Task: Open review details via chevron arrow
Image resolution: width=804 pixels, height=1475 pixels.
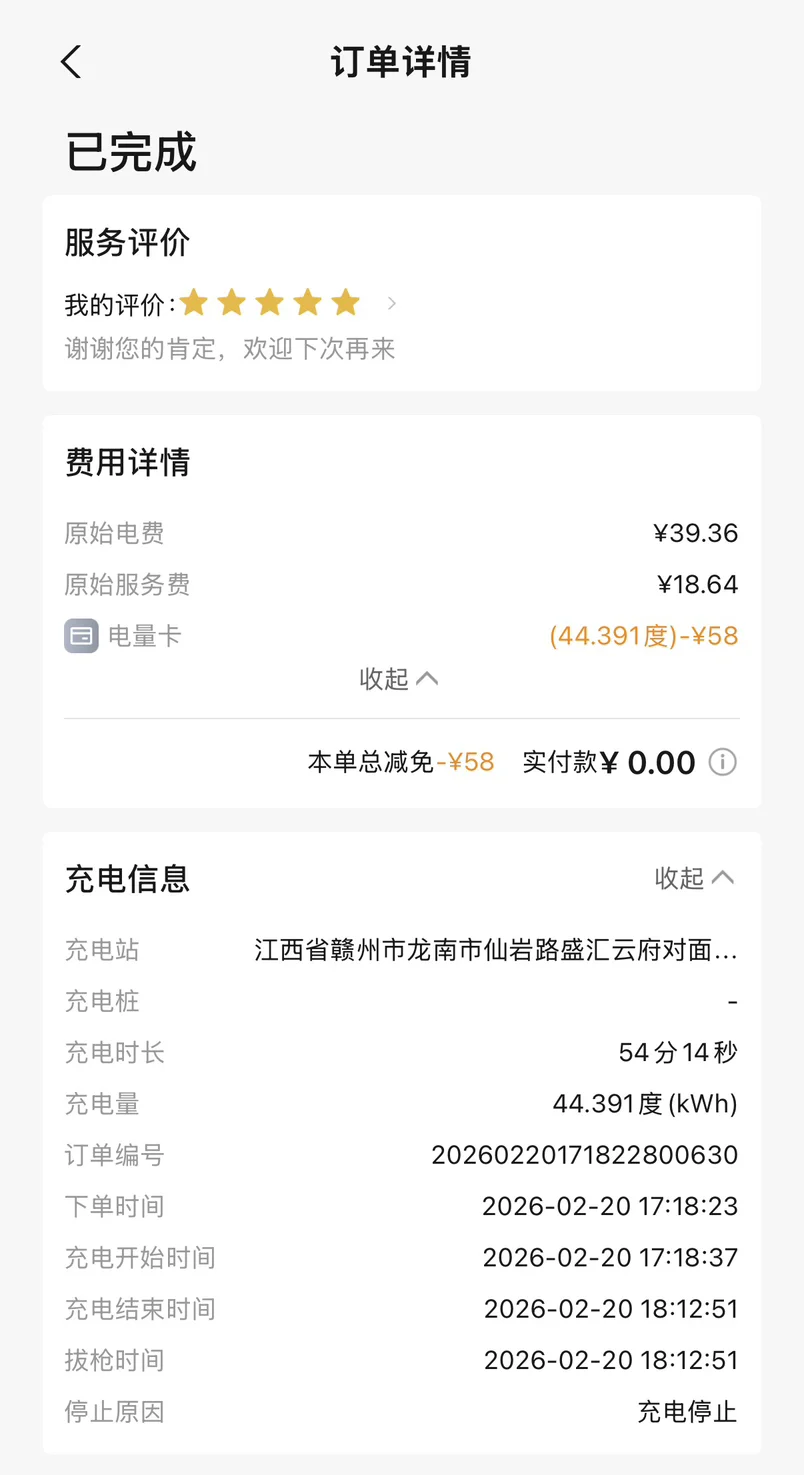Action: (392, 303)
